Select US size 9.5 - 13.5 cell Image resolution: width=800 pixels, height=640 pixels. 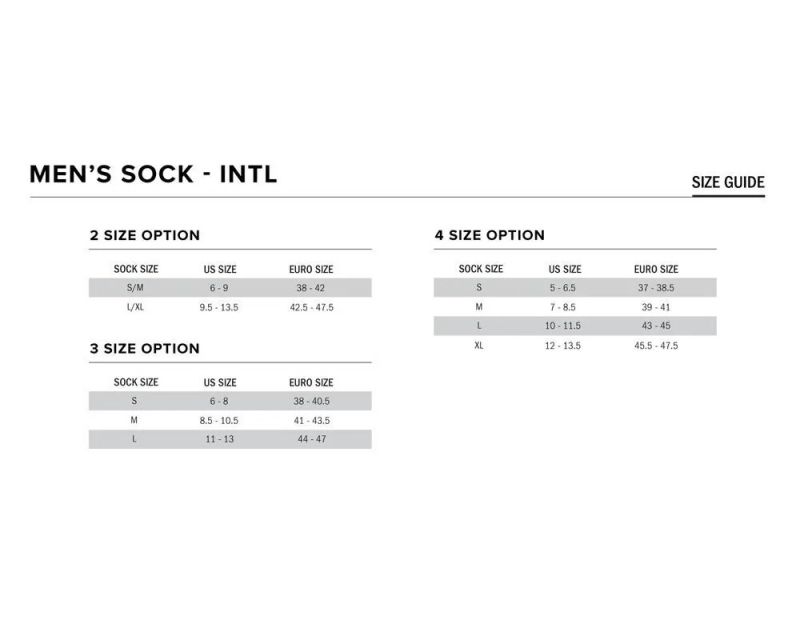(219, 307)
